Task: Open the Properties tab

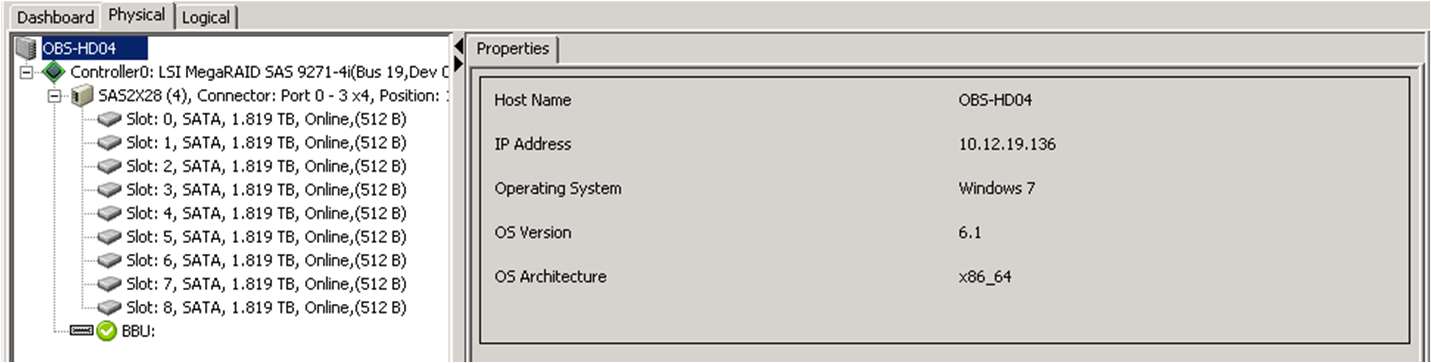Action: click(x=512, y=48)
